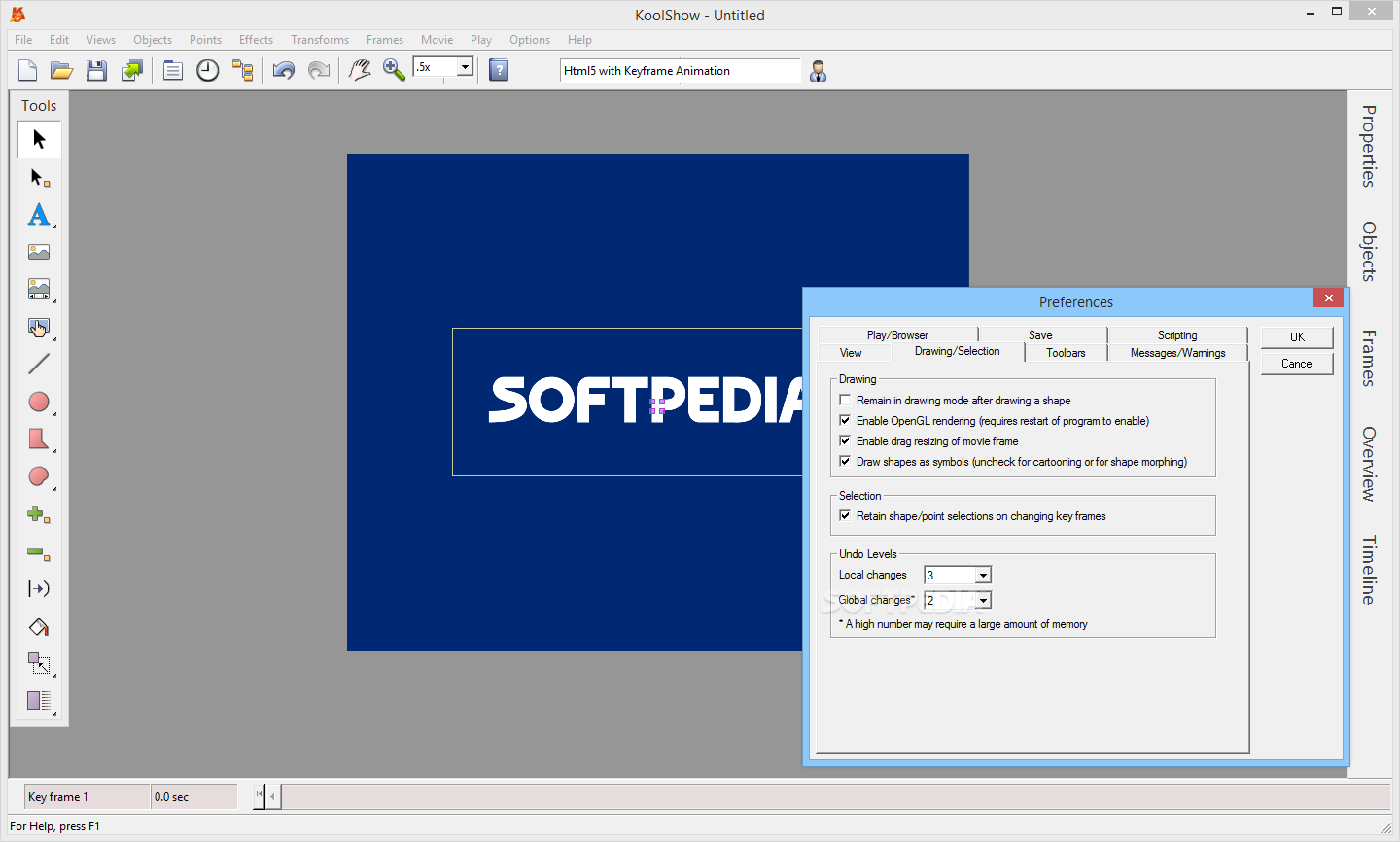Image resolution: width=1400 pixels, height=842 pixels.
Task: Activate the hand pan tool
Action: pos(360,70)
